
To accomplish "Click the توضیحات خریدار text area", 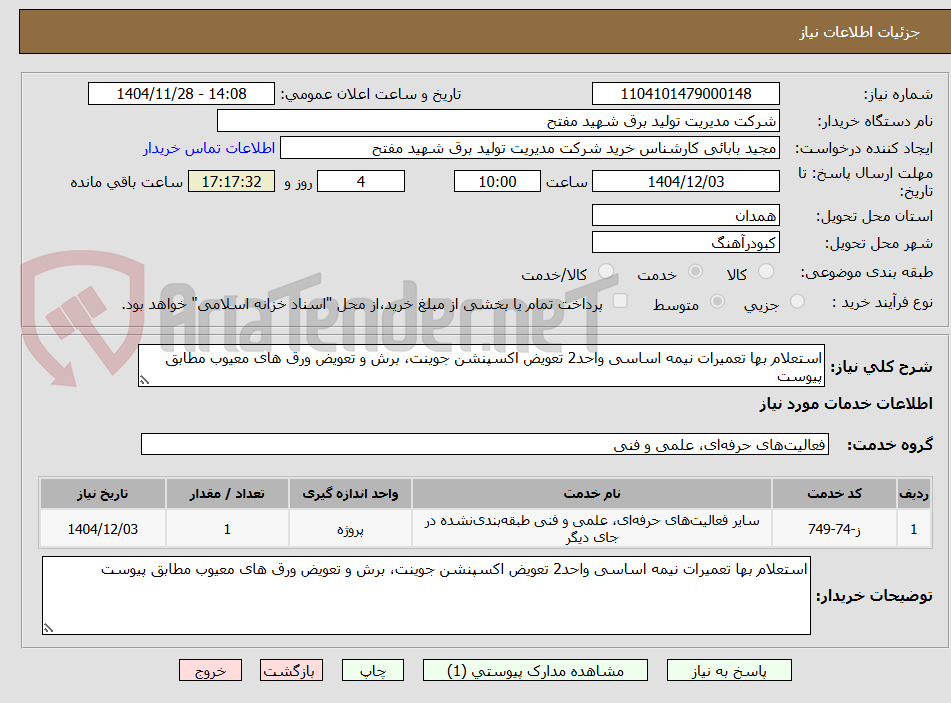I will [x=426, y=596].
